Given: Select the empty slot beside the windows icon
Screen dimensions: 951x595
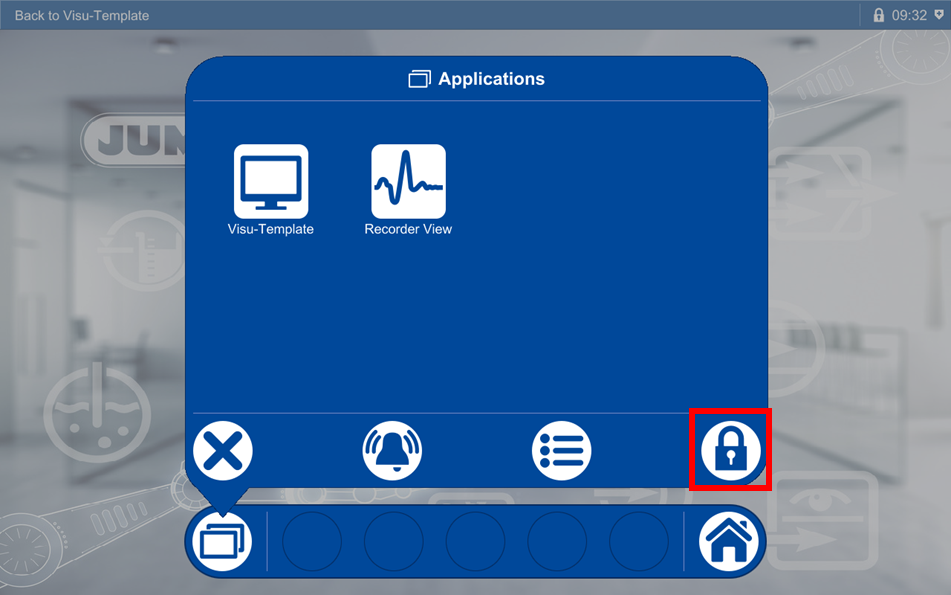Looking at the screenshot, I should [x=312, y=541].
